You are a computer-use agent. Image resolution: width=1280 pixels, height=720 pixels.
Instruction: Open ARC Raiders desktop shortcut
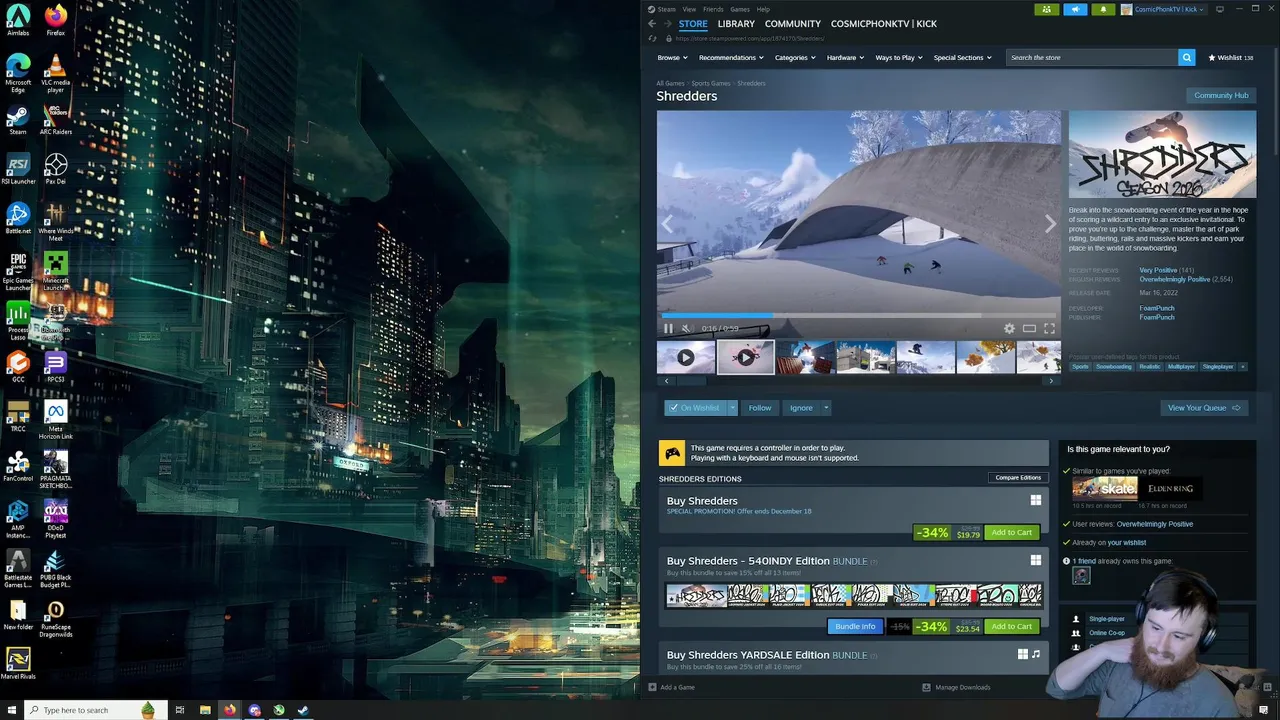pyautogui.click(x=56, y=118)
